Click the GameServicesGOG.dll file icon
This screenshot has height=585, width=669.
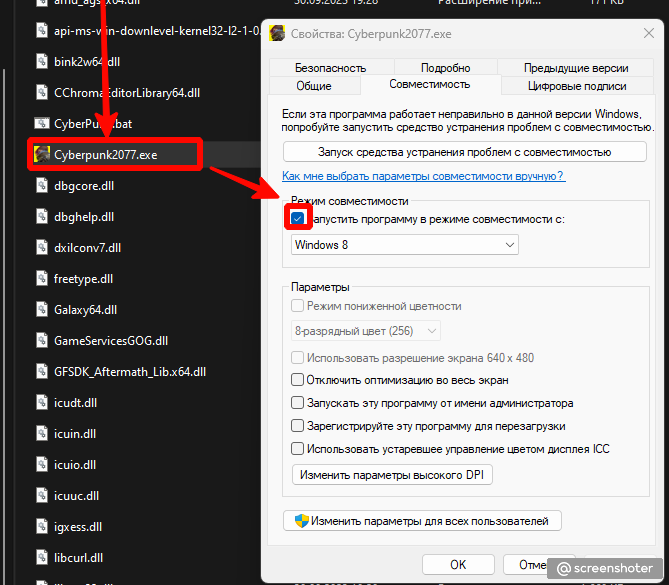[42, 341]
